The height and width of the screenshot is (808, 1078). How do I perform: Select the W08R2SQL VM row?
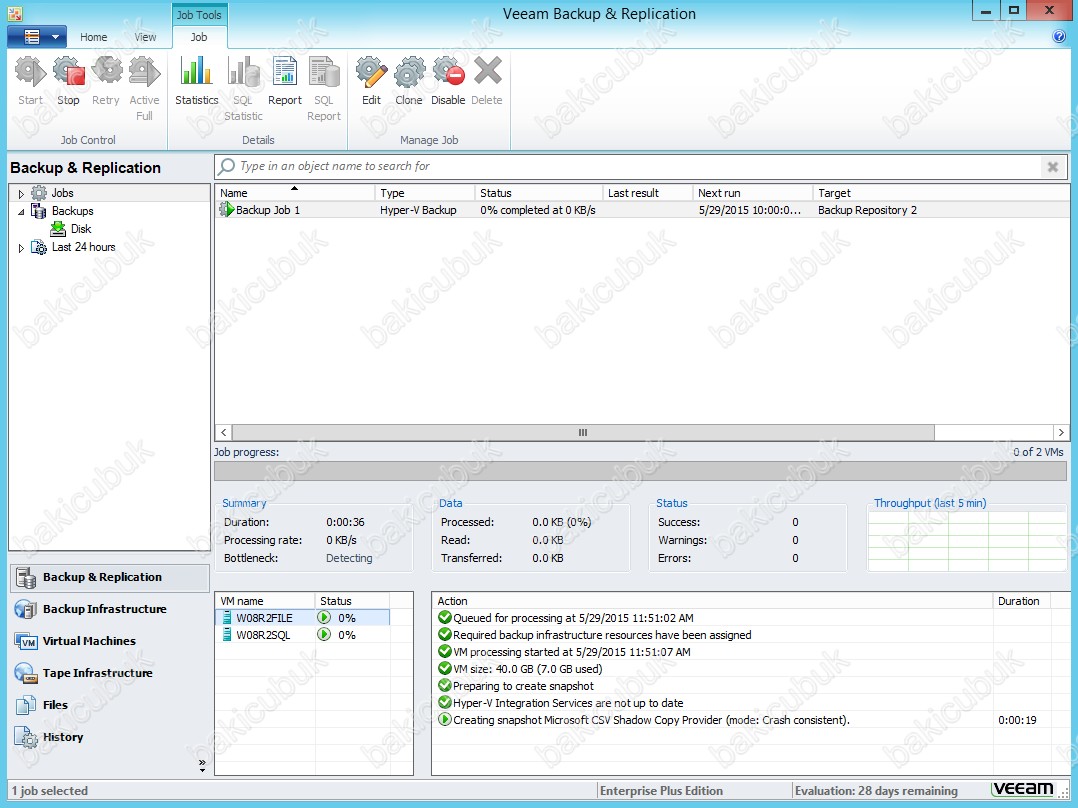click(303, 635)
